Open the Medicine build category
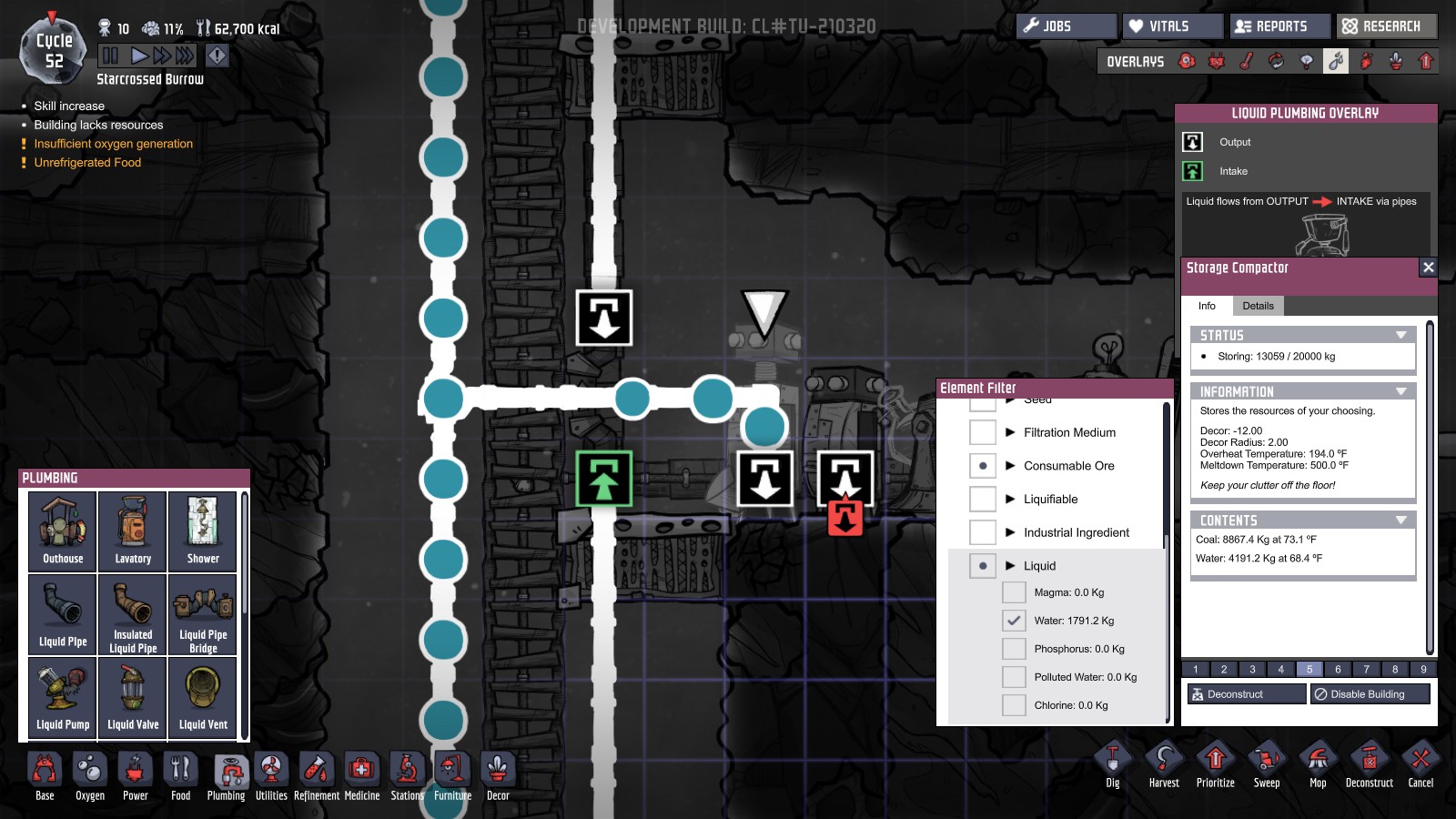Viewport: 1456px width, 819px height. click(362, 776)
